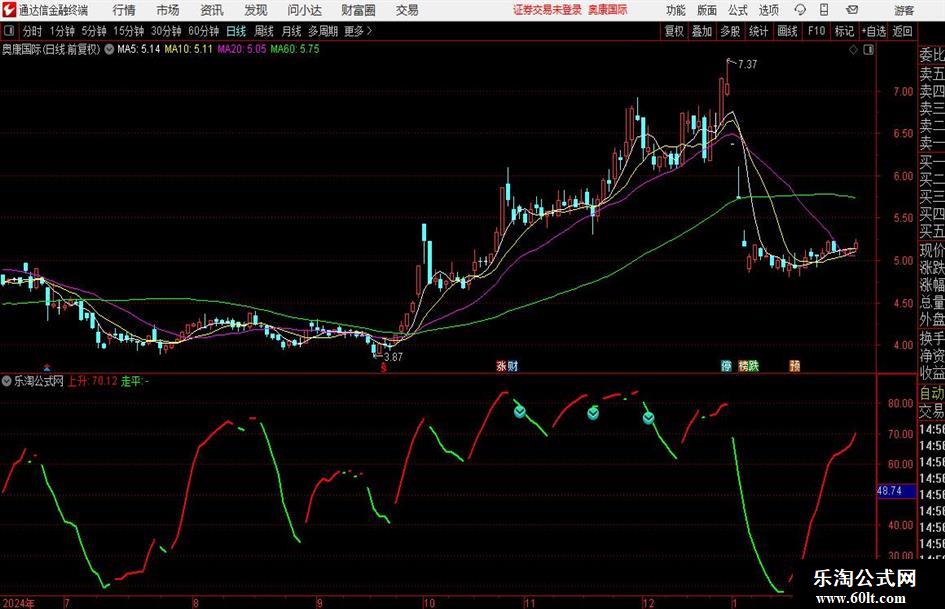Expand 更多 period options chevron
Screen dimensions: 945x609
point(359,31)
